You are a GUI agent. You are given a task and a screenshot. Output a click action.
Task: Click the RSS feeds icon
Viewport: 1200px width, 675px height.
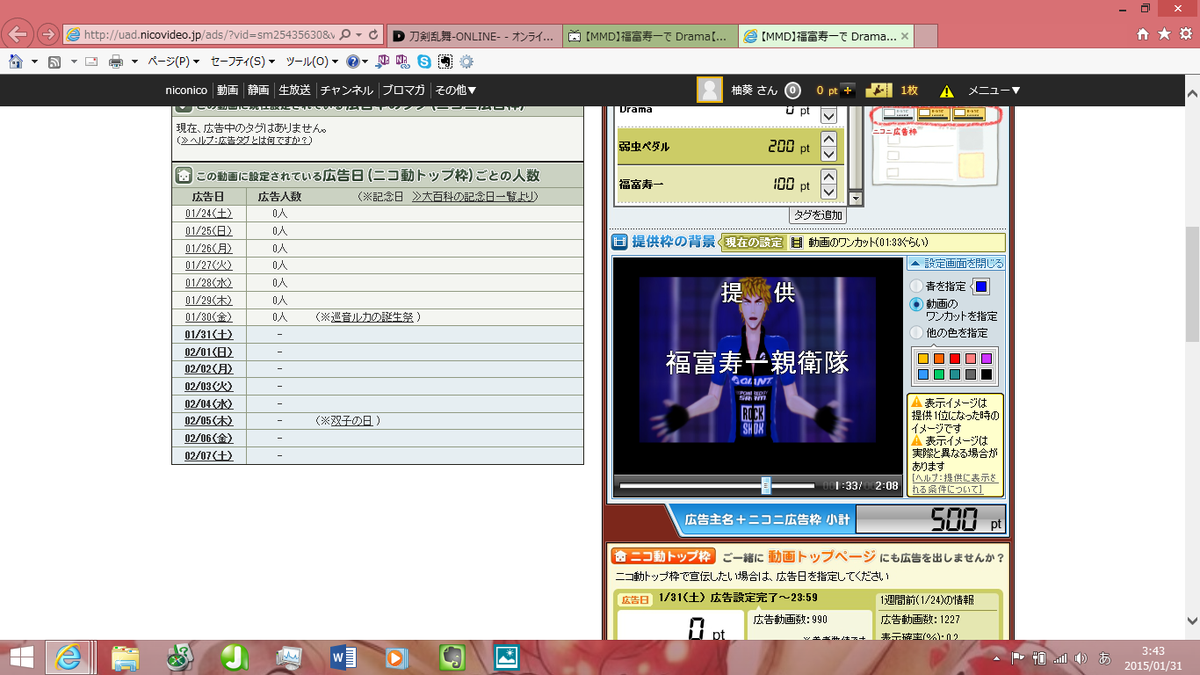[x=54, y=61]
